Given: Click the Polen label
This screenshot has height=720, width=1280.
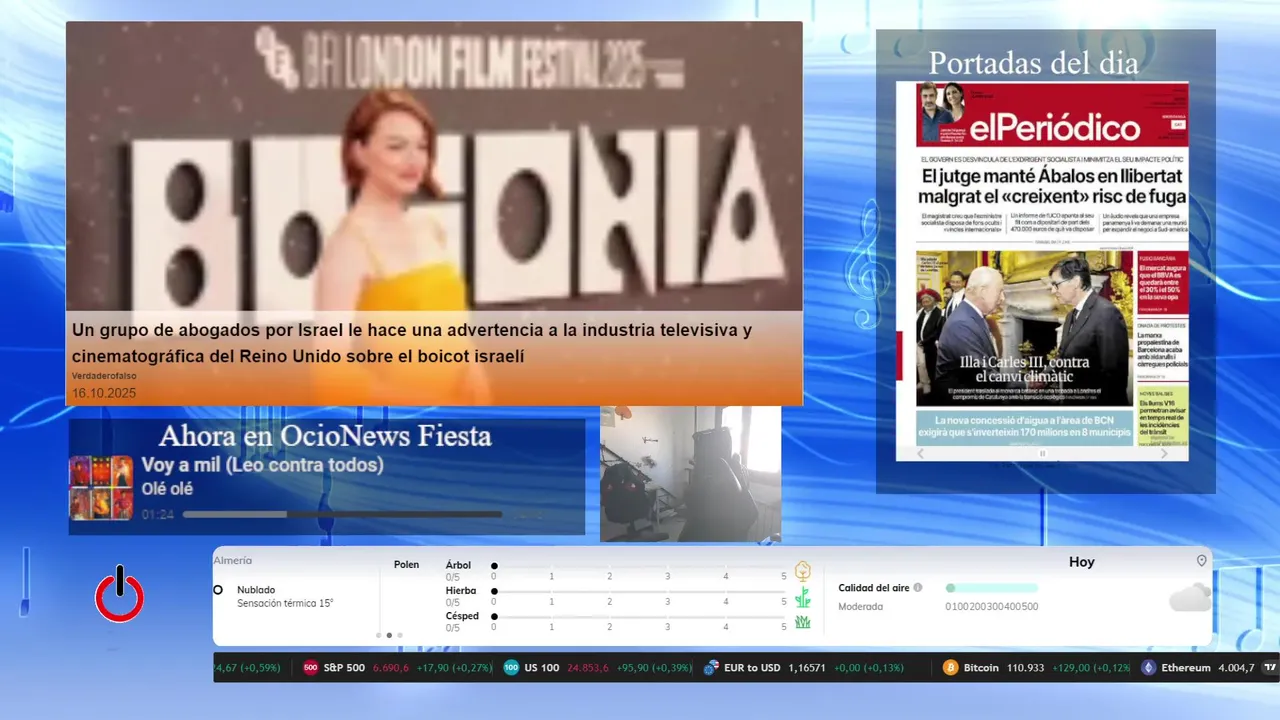Looking at the screenshot, I should click(x=406, y=565).
